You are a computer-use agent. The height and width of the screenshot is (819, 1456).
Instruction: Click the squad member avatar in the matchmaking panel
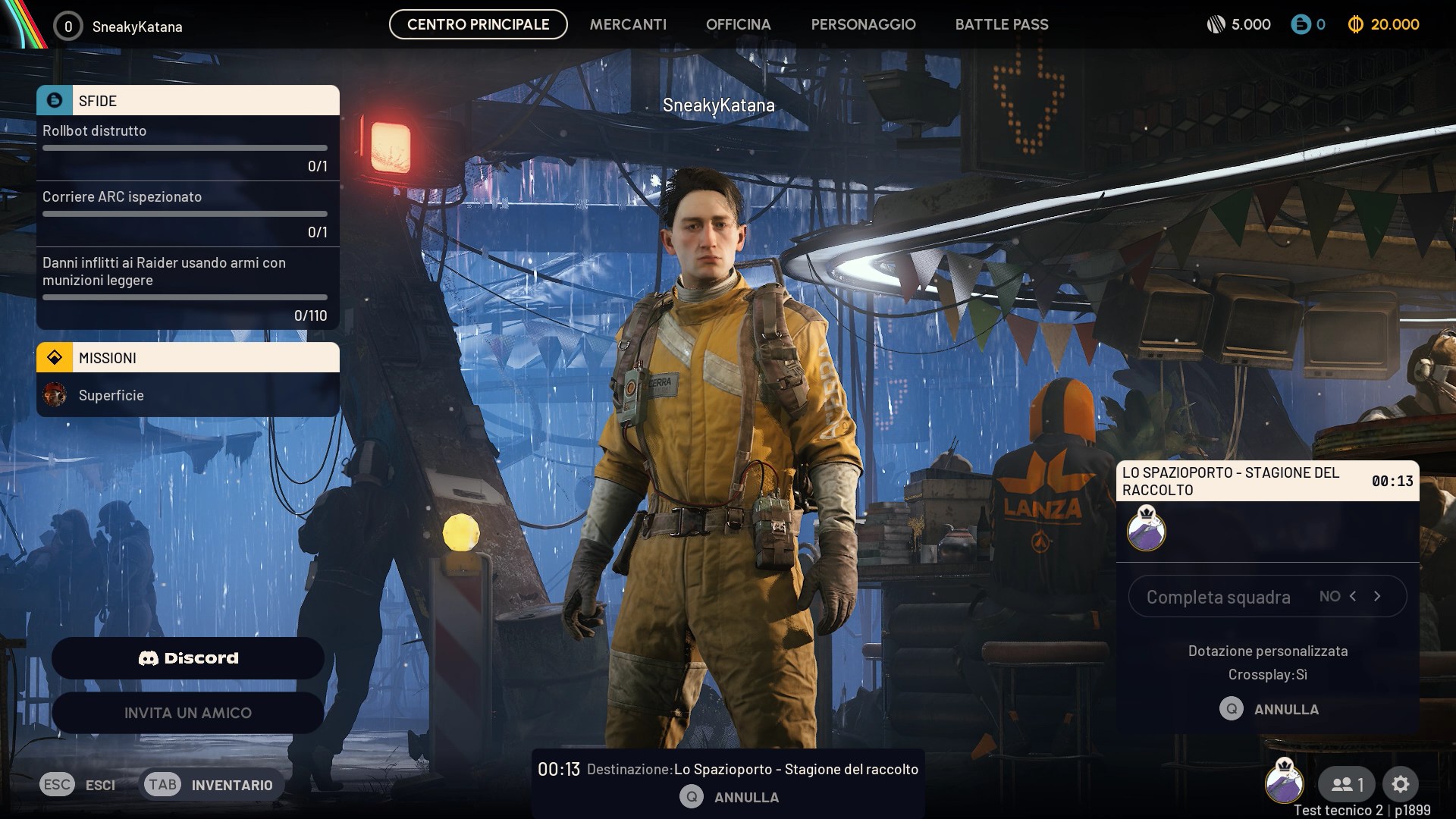[1146, 529]
